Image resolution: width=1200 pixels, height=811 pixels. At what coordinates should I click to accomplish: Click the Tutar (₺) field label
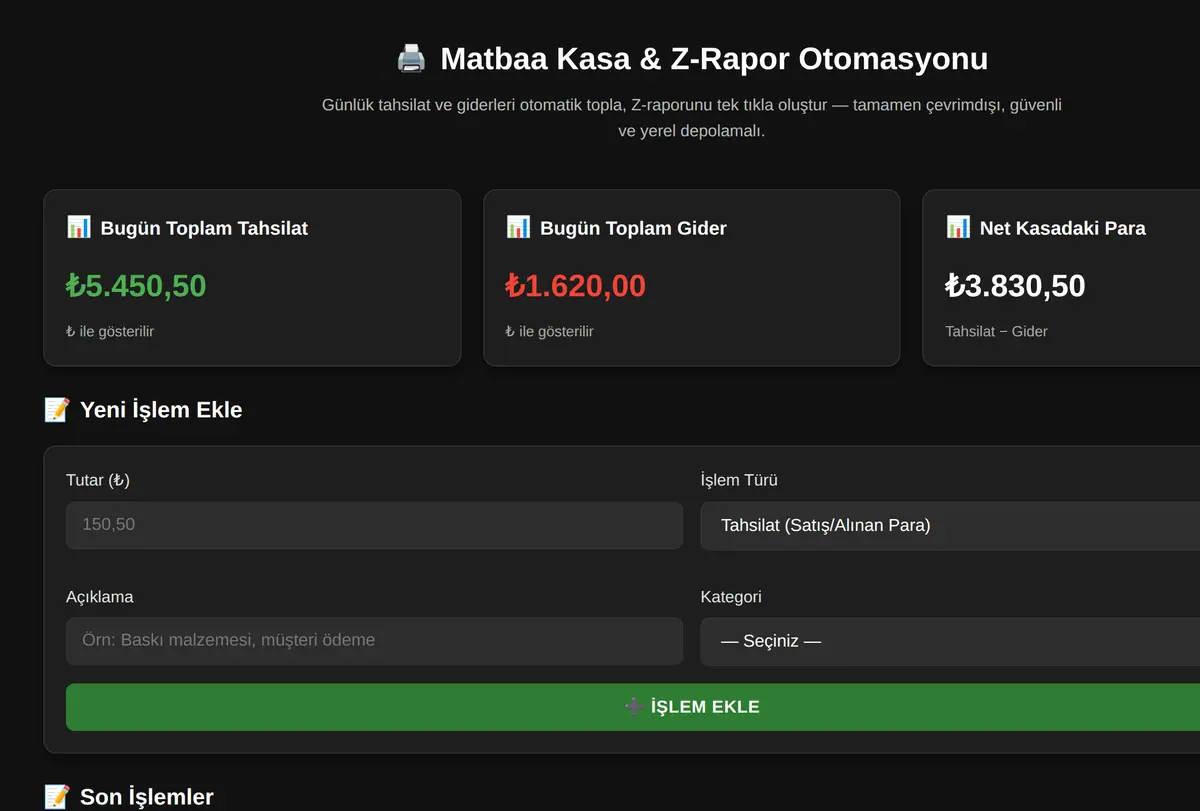98,480
